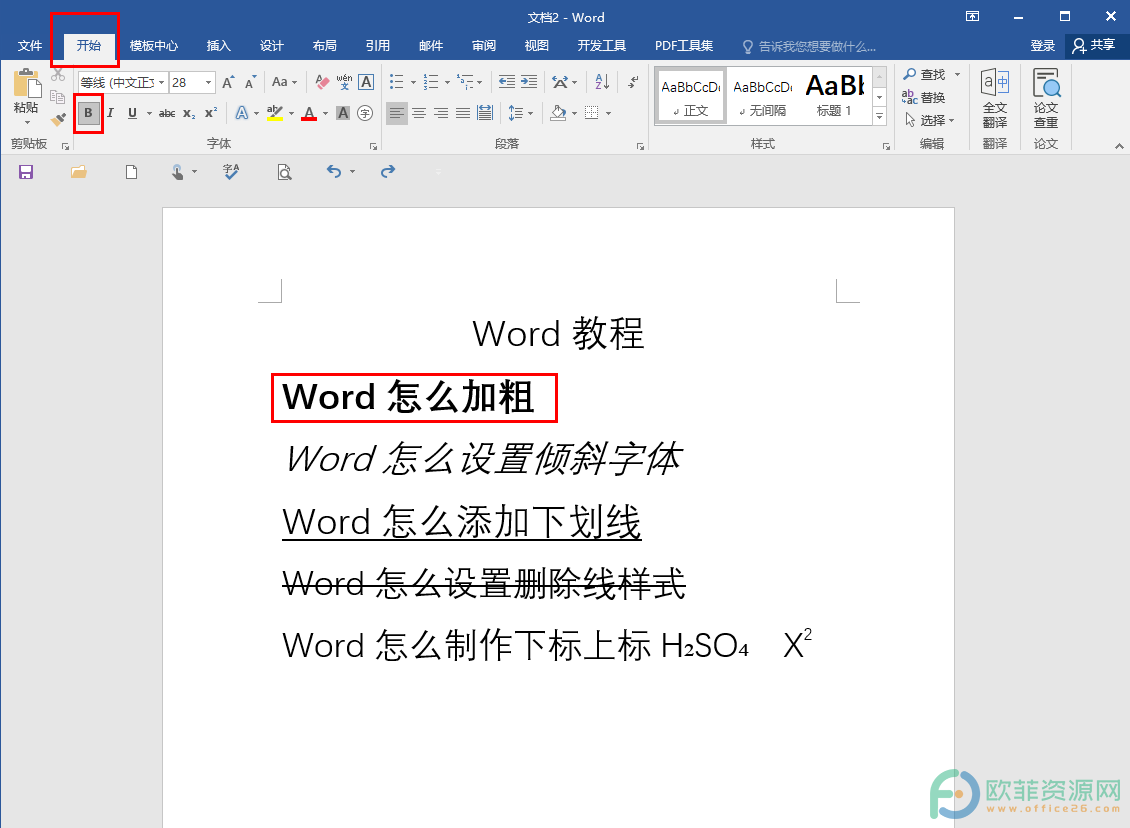Switch to the 审阅 (Review) tab
This screenshot has height=828, width=1130.
(x=484, y=45)
